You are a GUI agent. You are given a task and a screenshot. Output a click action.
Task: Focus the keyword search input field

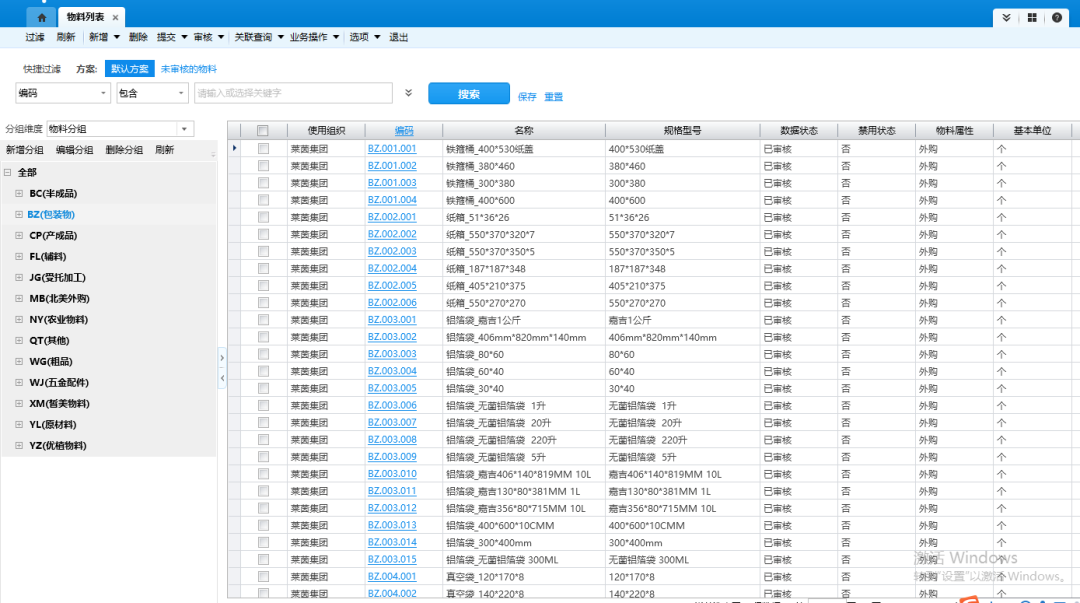[293, 93]
